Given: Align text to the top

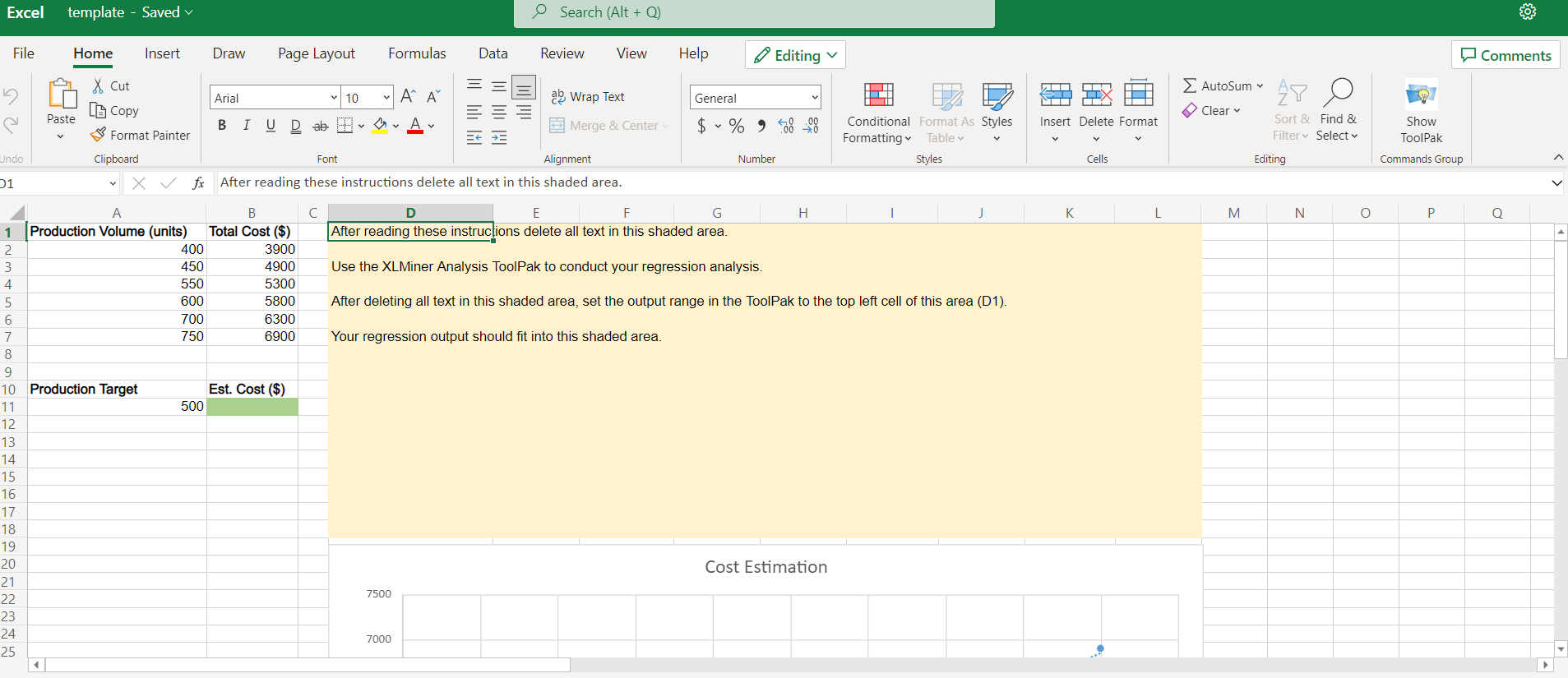Looking at the screenshot, I should [474, 85].
